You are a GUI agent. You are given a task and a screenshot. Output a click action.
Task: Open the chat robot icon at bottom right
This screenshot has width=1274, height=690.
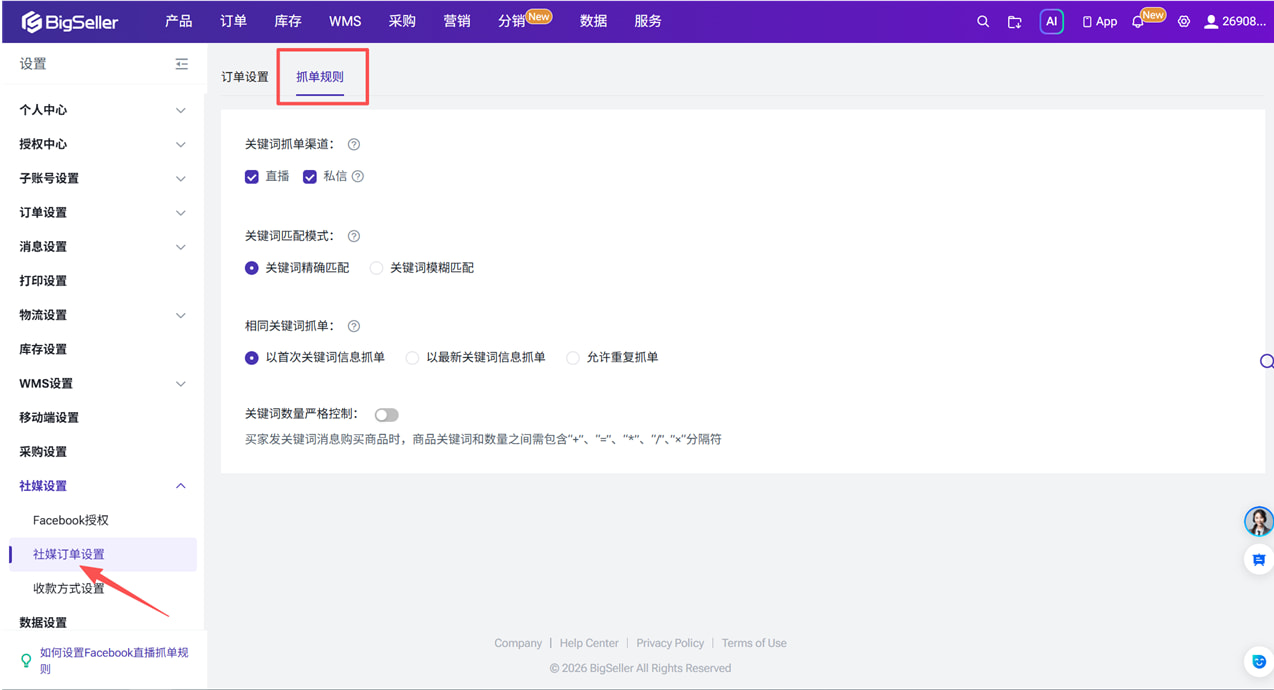click(x=1259, y=661)
